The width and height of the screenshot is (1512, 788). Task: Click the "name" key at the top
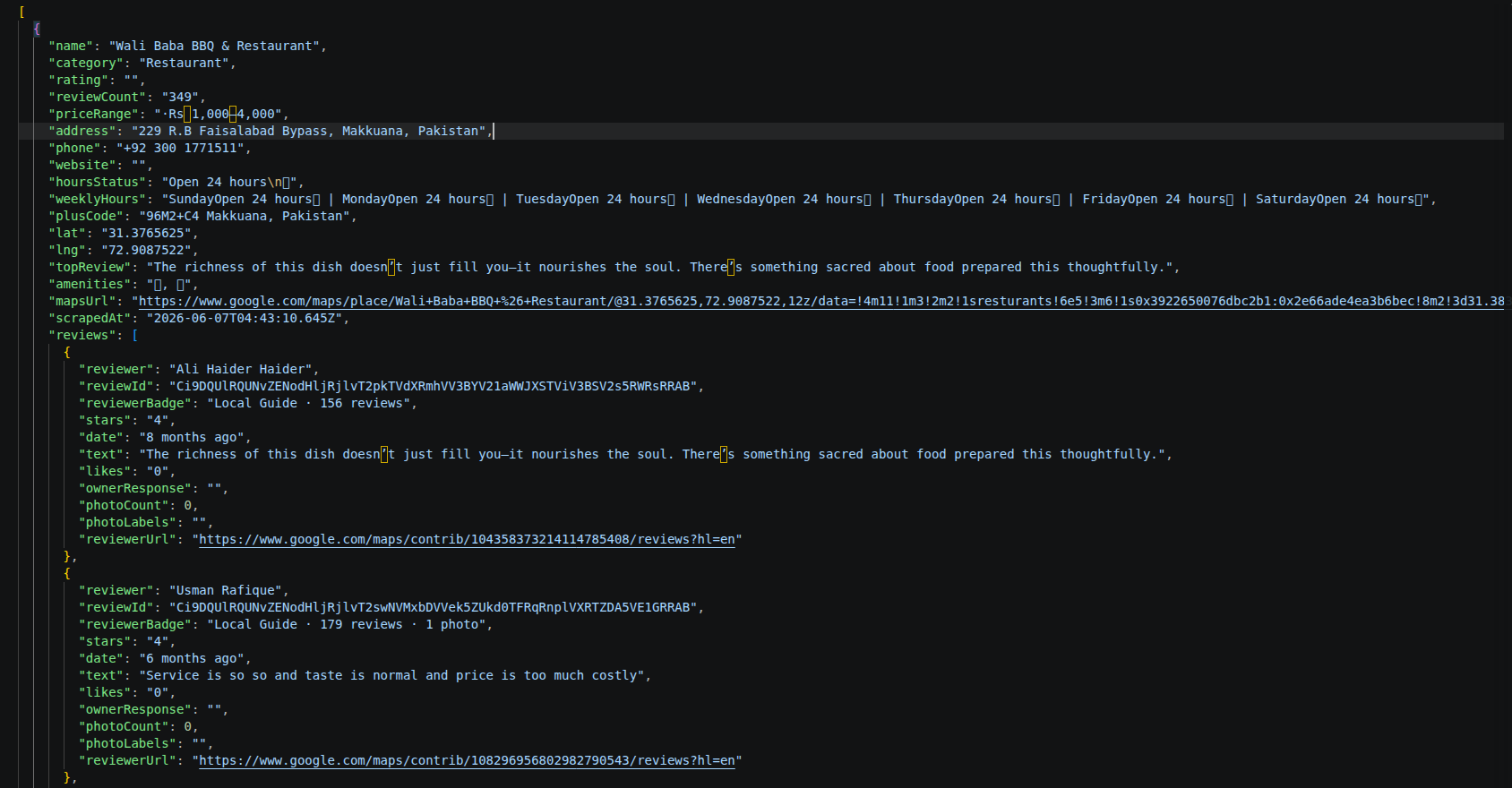71,46
